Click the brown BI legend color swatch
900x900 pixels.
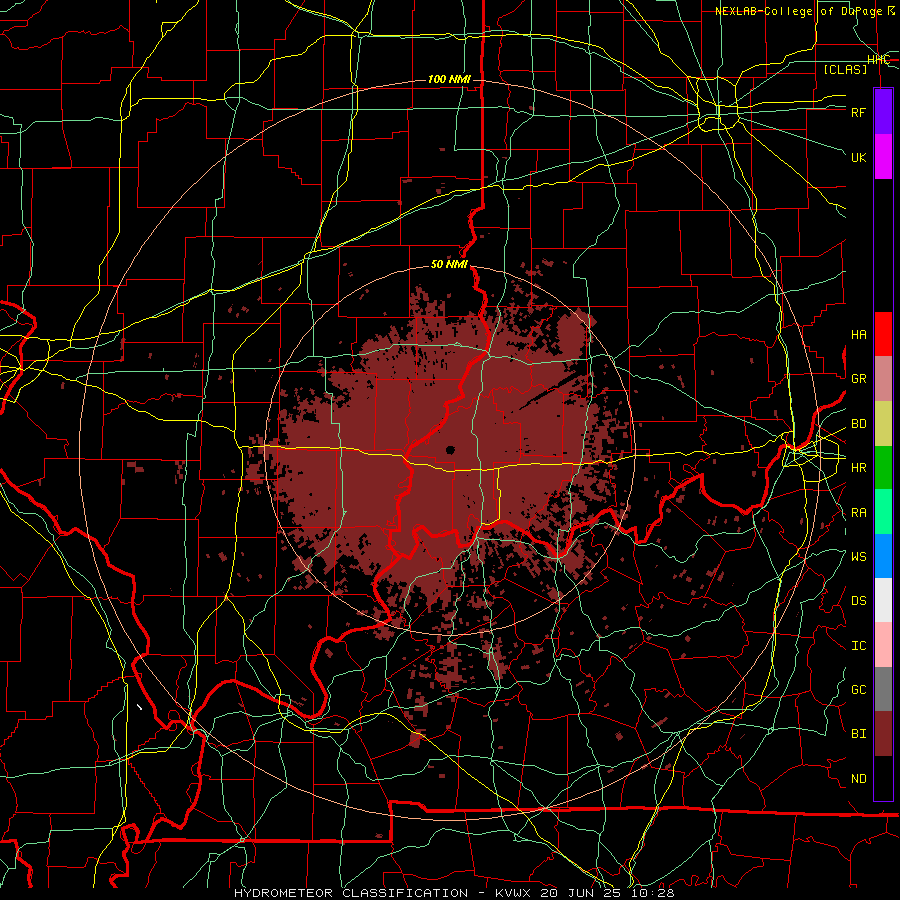coord(883,734)
